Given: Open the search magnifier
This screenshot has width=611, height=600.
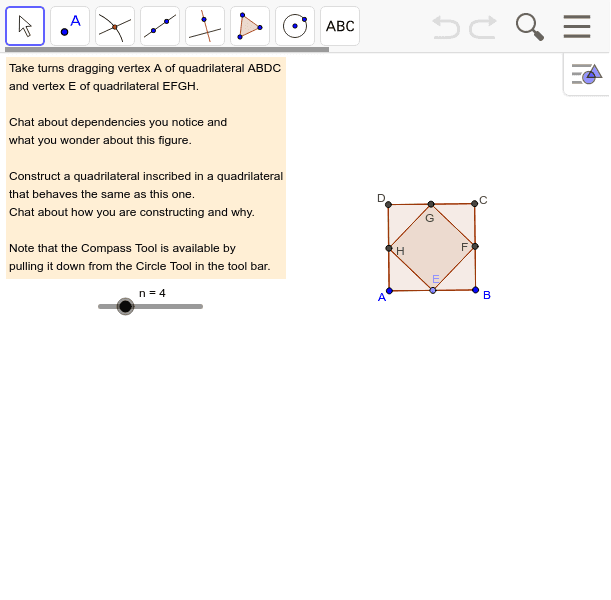Looking at the screenshot, I should [x=530, y=27].
